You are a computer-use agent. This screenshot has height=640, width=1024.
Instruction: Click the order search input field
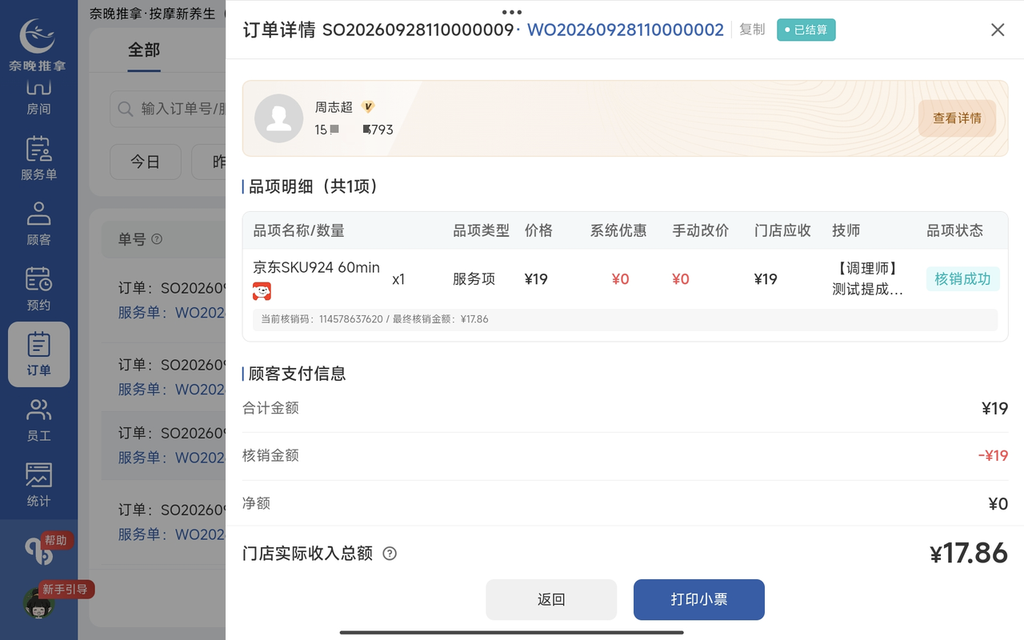coord(168,108)
